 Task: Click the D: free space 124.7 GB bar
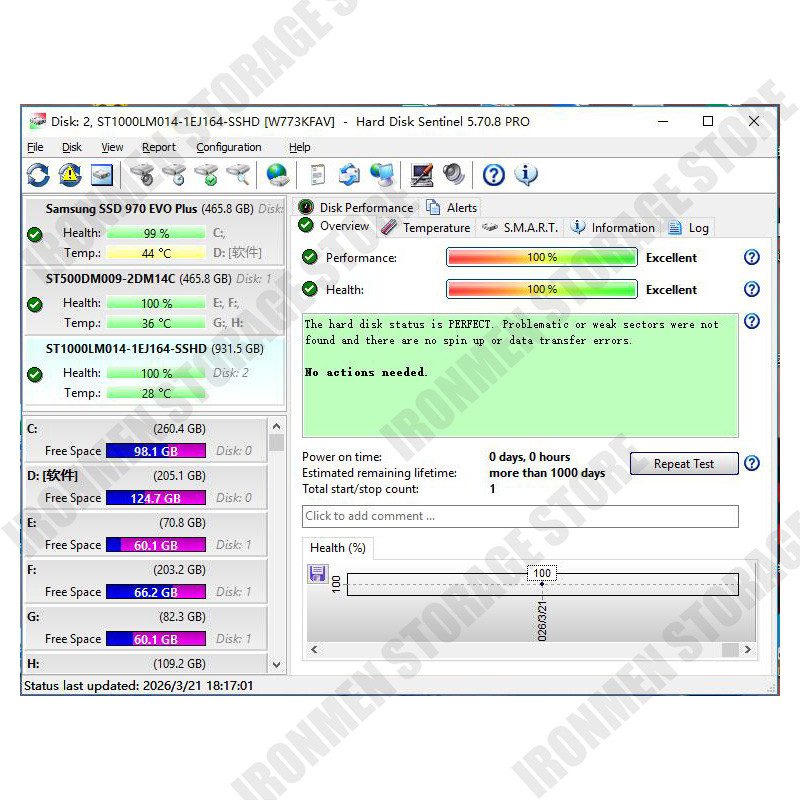(156, 498)
